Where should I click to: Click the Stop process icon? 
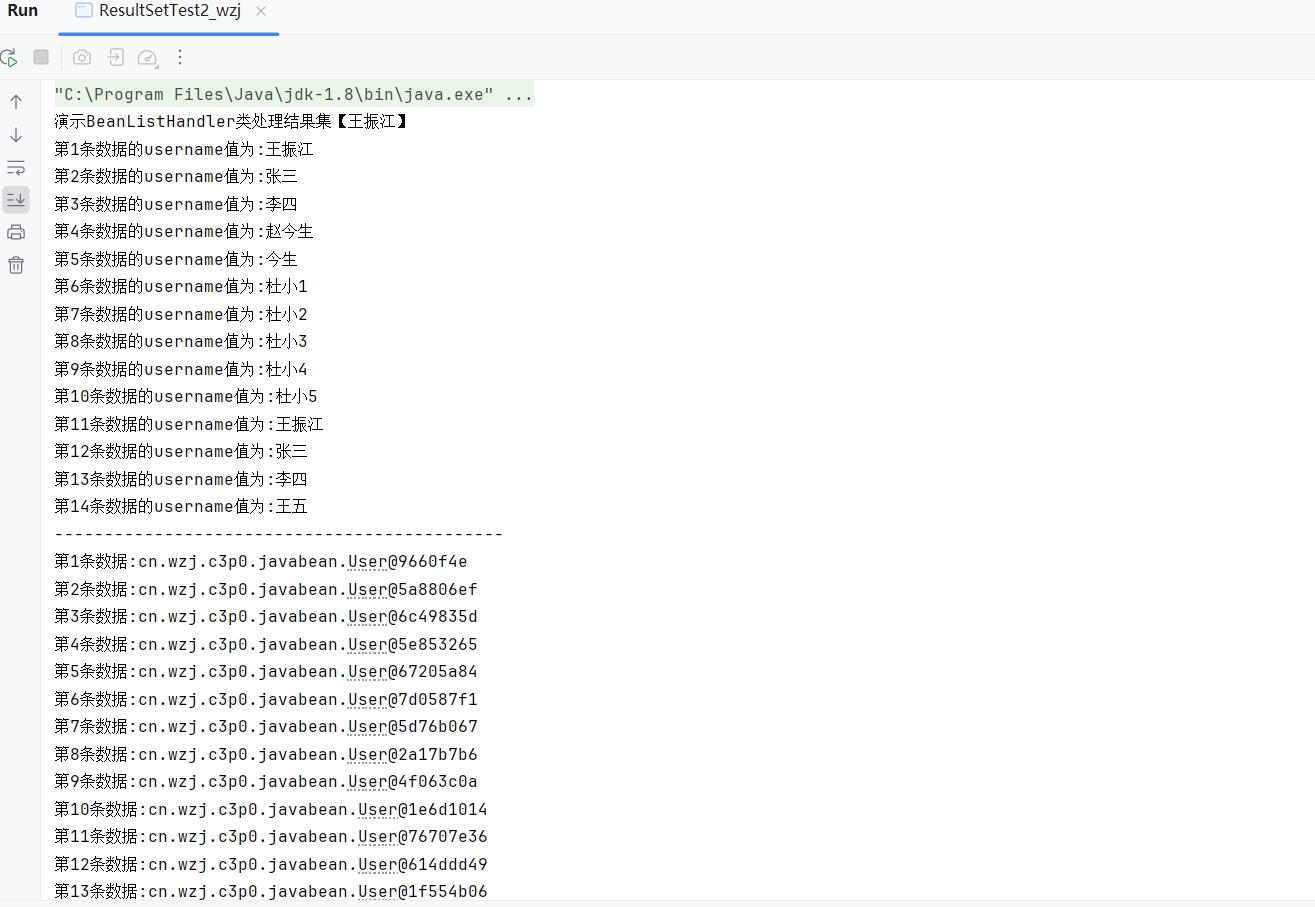pos(41,57)
